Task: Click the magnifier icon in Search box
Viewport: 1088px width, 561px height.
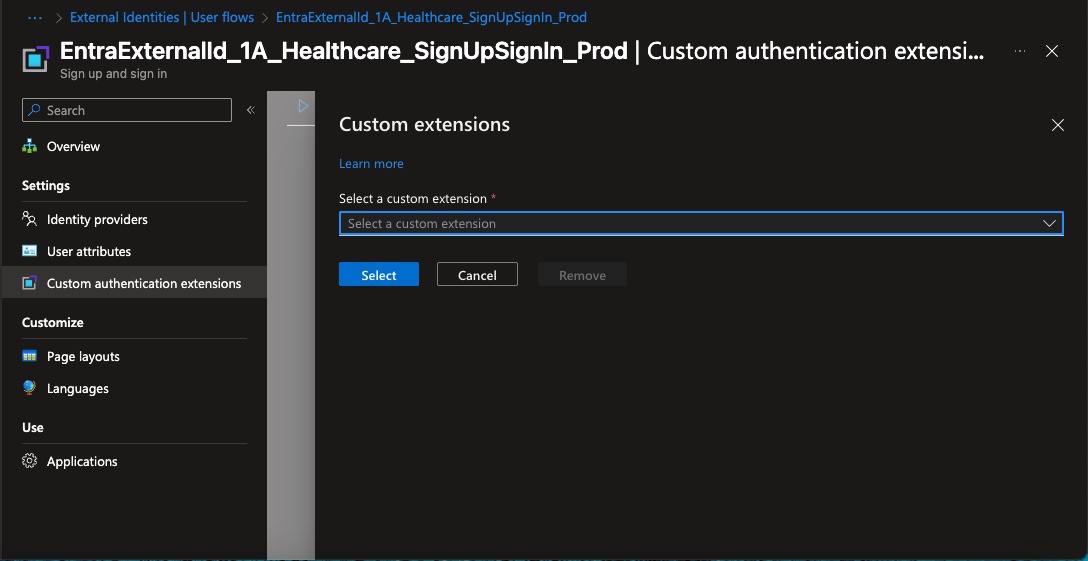Action: tap(35, 110)
